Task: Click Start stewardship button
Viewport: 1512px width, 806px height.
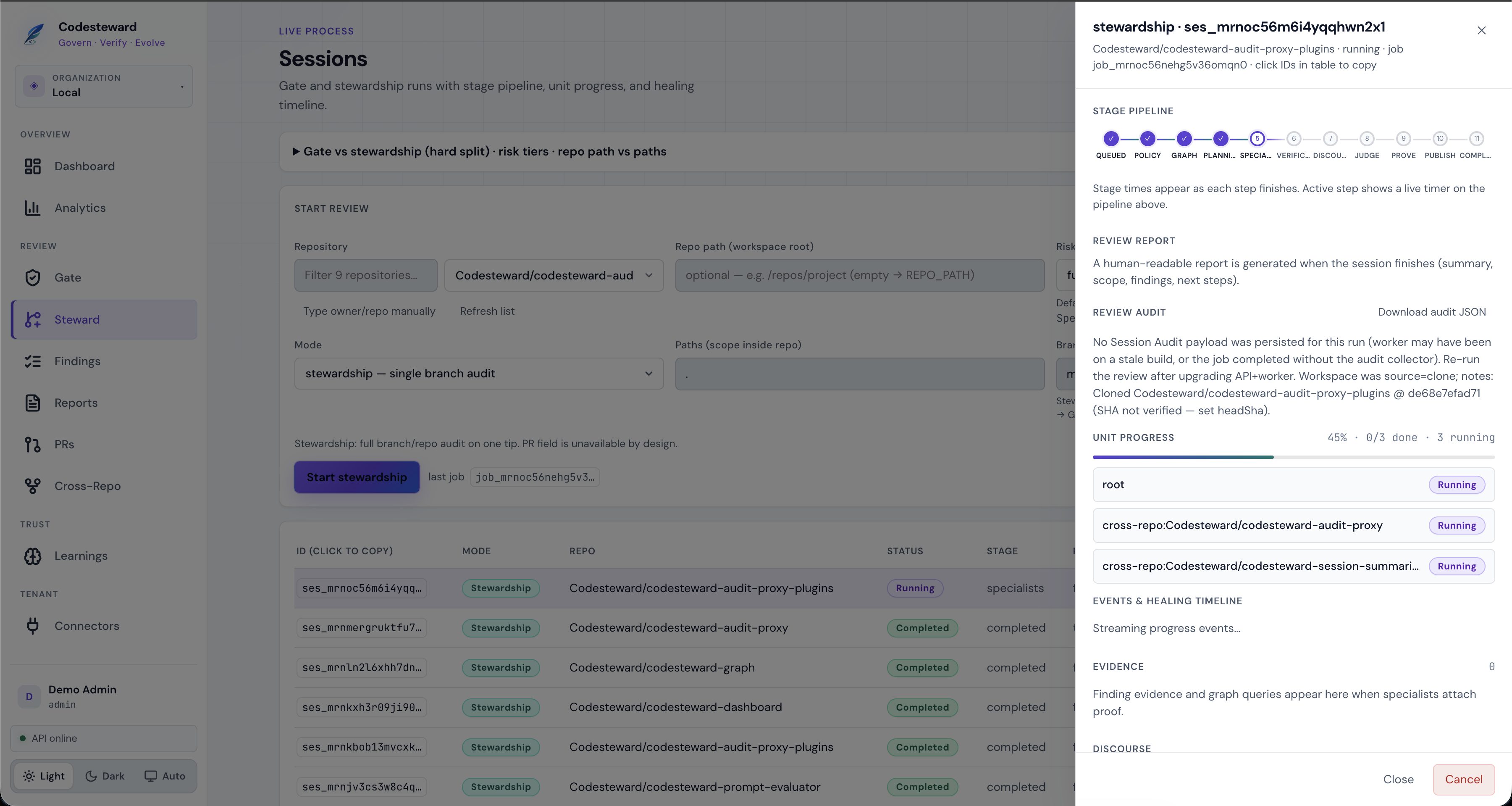Action: point(357,477)
